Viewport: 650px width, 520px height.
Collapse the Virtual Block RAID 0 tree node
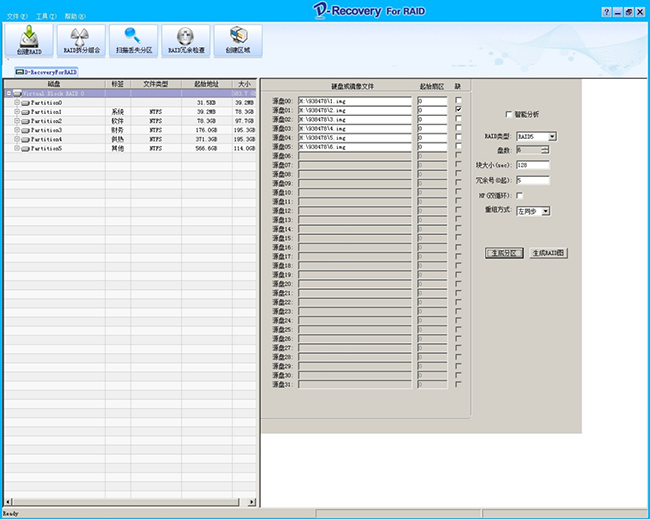click(x=9, y=93)
